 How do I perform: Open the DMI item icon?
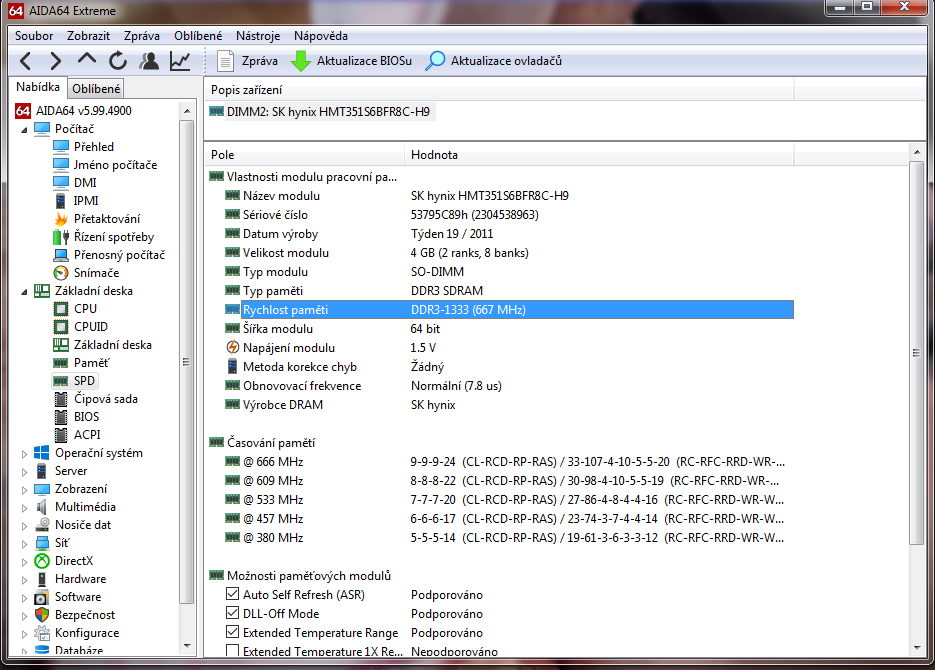tap(61, 182)
